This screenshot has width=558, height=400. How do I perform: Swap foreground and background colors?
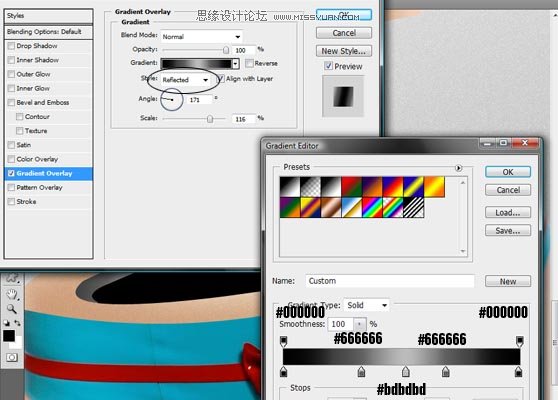pos(17,323)
